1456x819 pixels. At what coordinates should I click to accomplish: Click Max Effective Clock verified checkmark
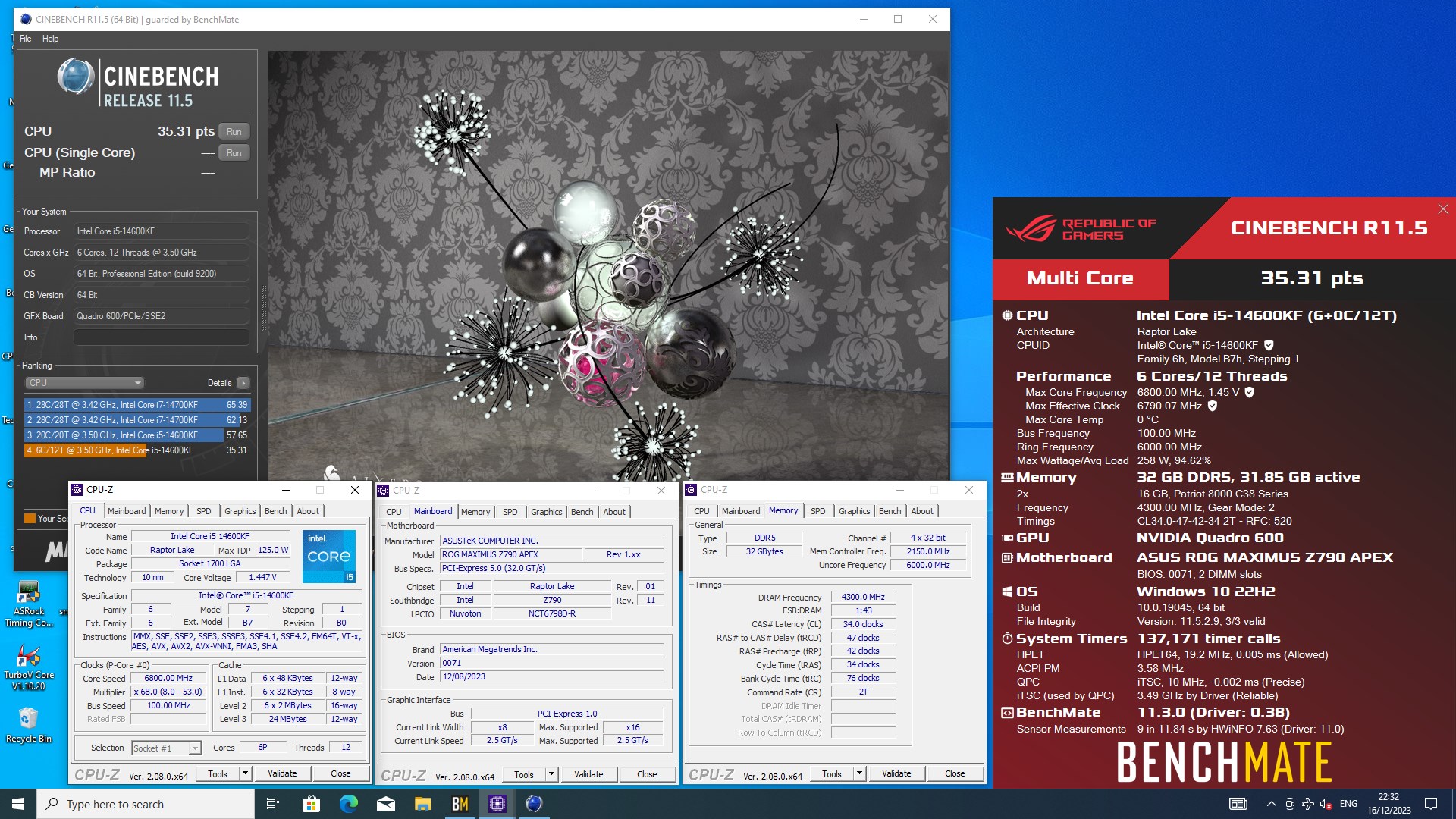pos(1213,406)
